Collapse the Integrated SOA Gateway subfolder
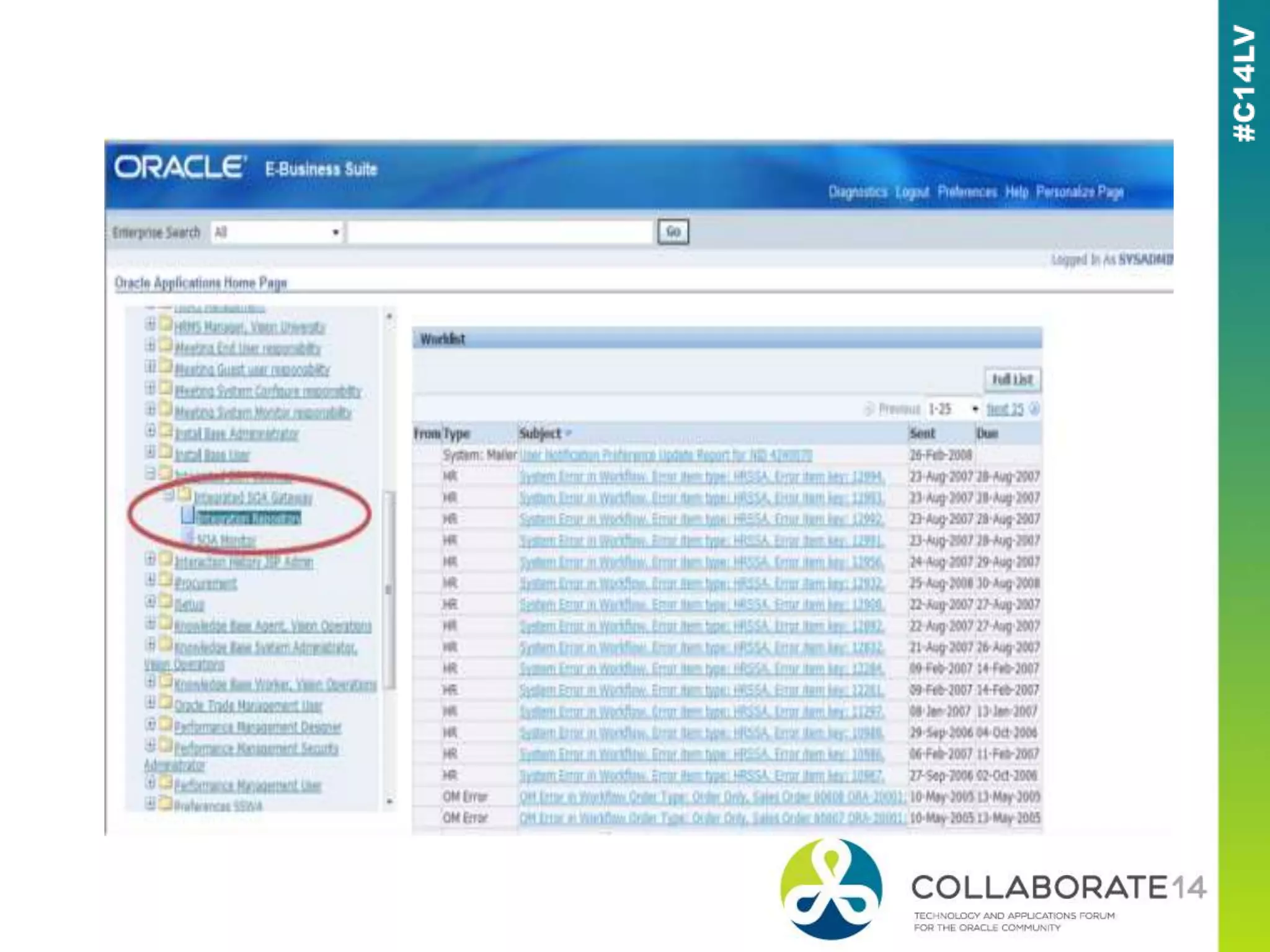Screen dimensions: 1270x952 tap(169, 495)
